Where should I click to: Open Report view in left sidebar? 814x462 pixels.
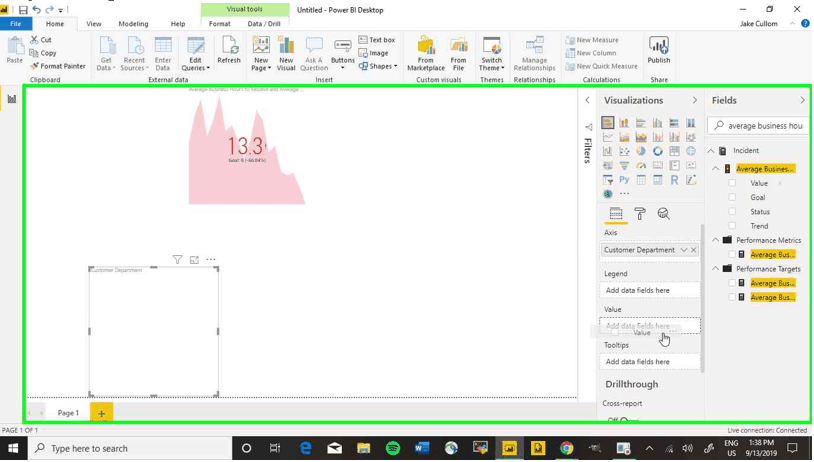(11, 99)
